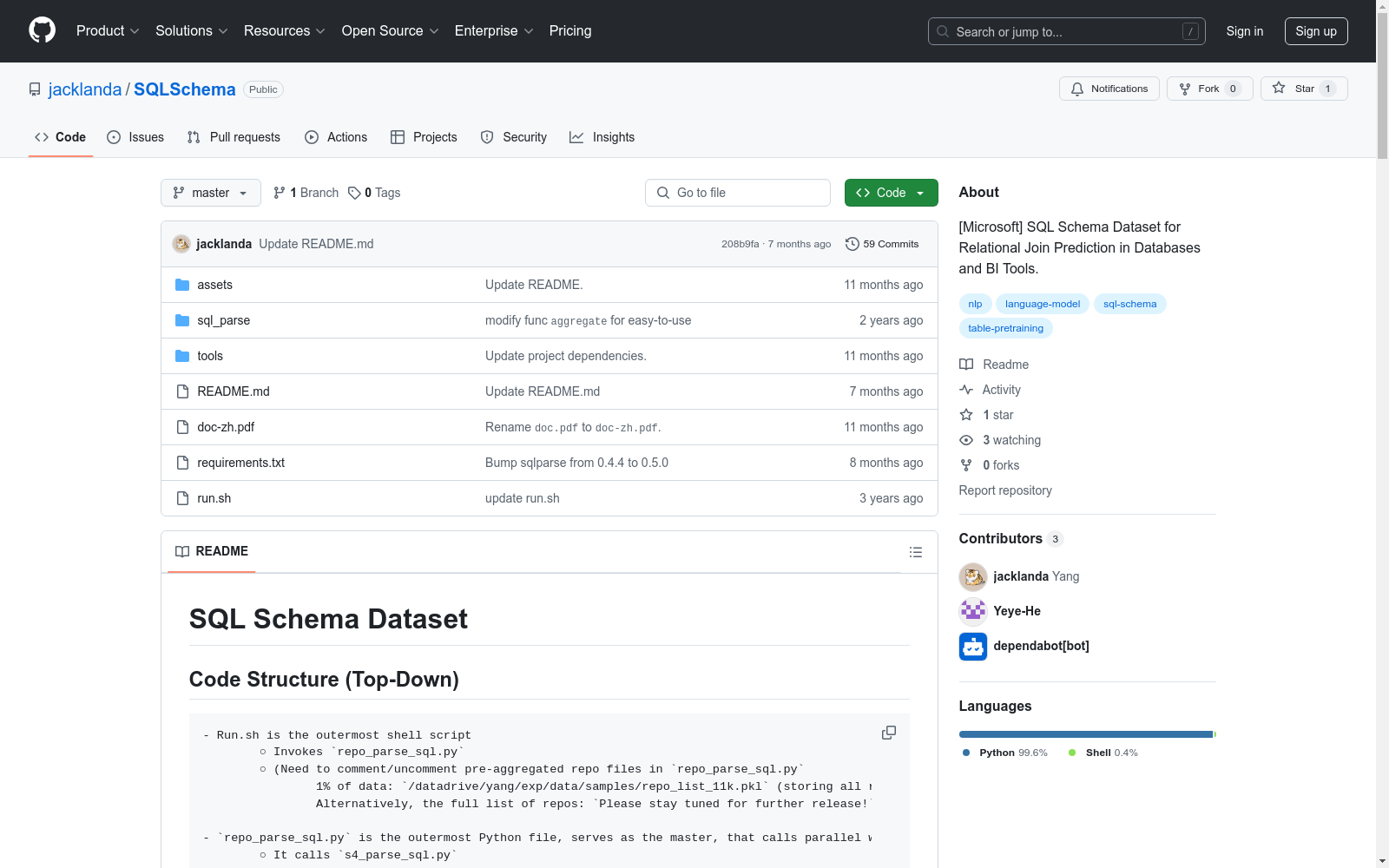
Task: Click the Sign up button
Action: (x=1316, y=31)
